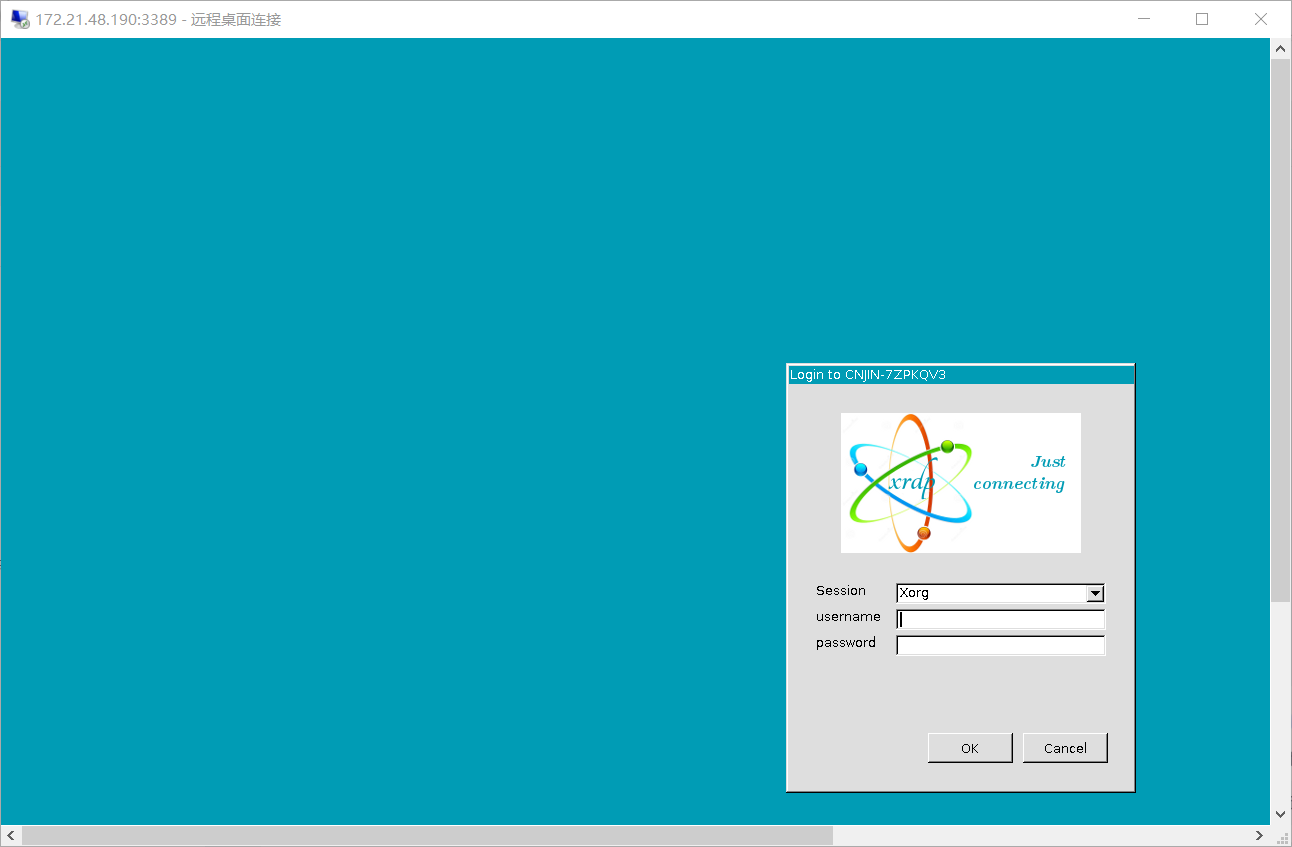Maximize the Remote Desktop window

1202,19
